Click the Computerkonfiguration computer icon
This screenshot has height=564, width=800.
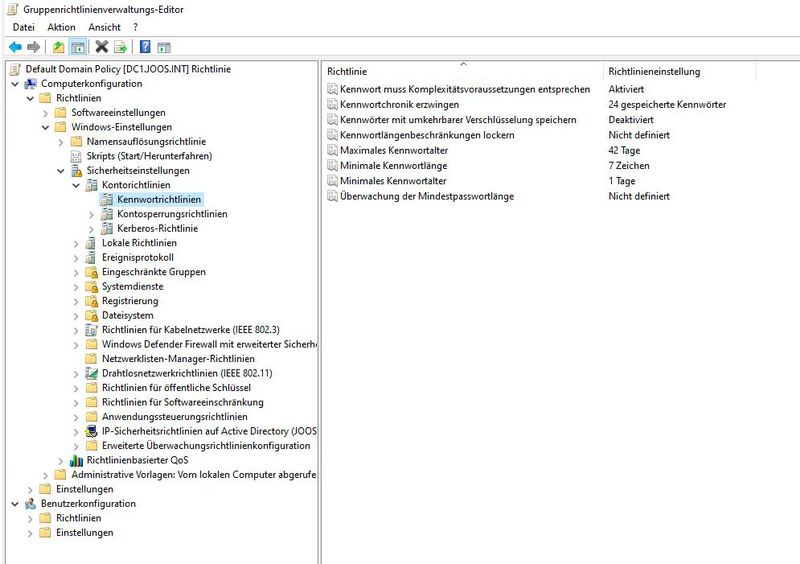coord(31,84)
